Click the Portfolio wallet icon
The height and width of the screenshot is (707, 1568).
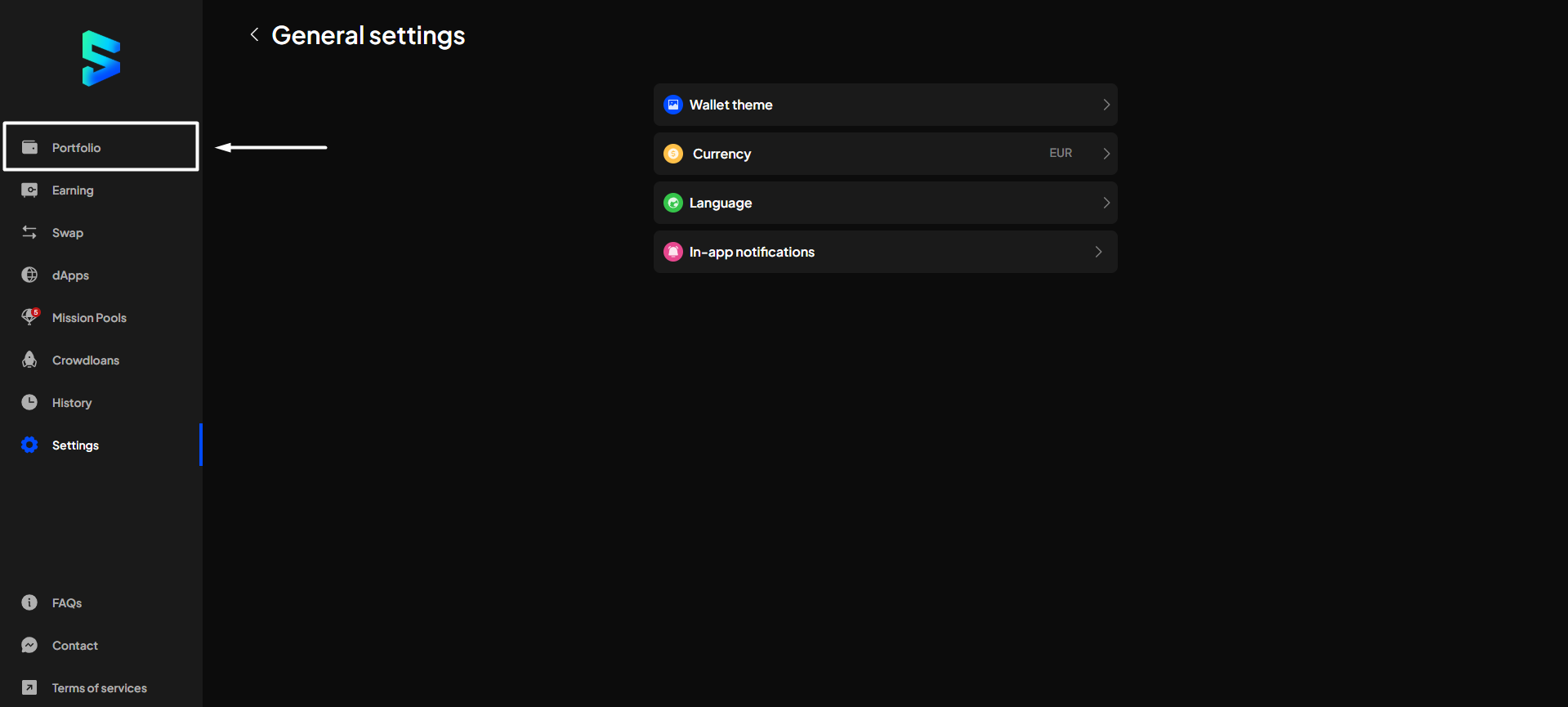pos(29,147)
